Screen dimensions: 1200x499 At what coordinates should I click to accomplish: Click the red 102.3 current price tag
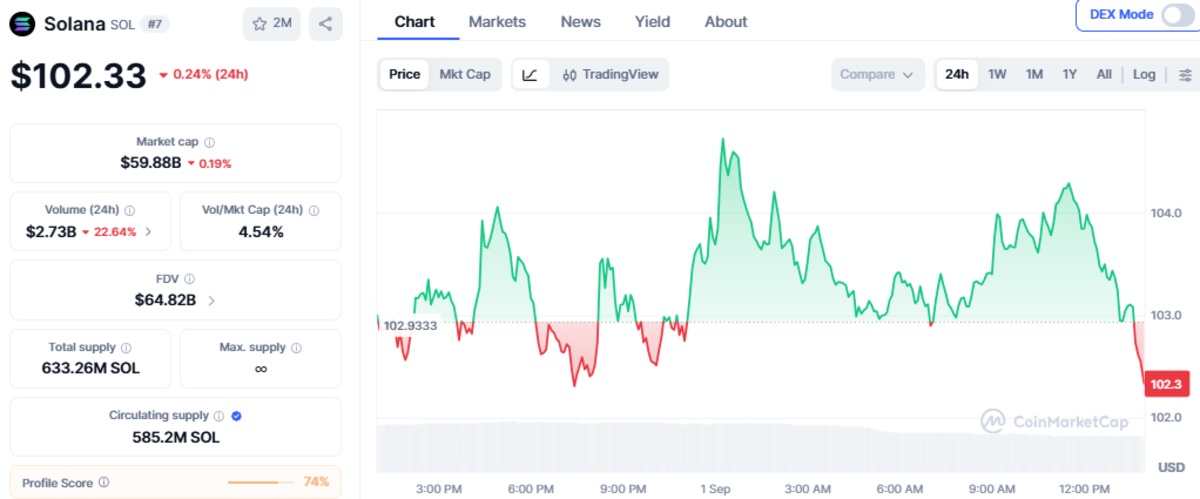tap(1165, 385)
